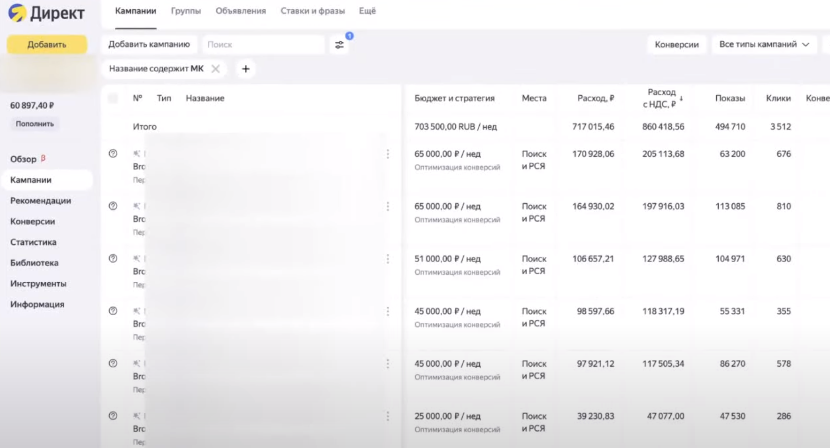Open the 'Ещё' top menu
Screen dimensions: 830x448
coord(367,11)
